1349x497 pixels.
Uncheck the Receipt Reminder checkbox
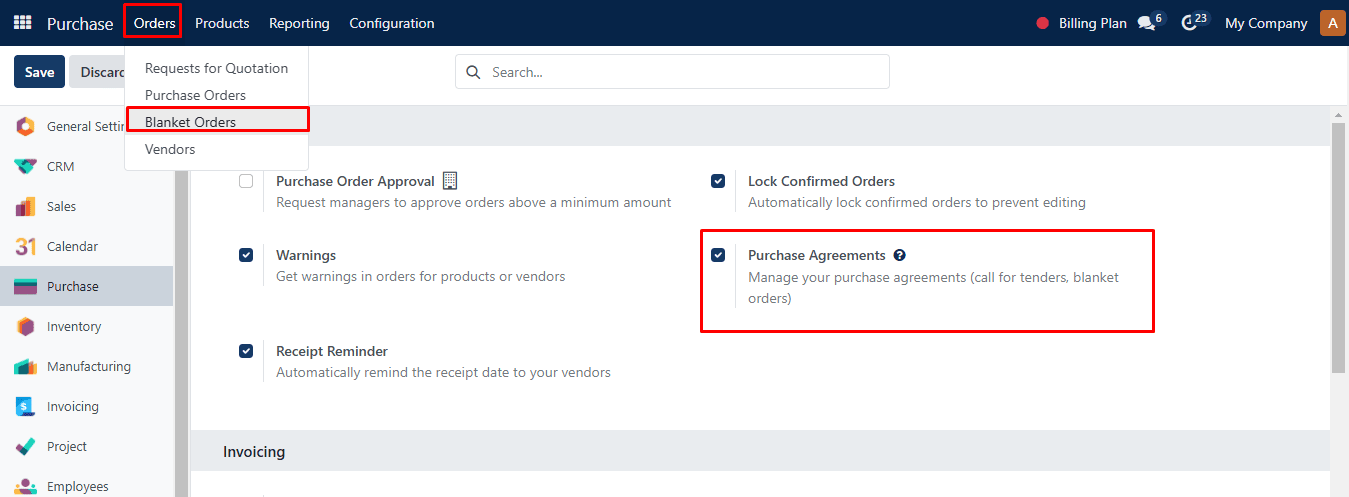[246, 351]
